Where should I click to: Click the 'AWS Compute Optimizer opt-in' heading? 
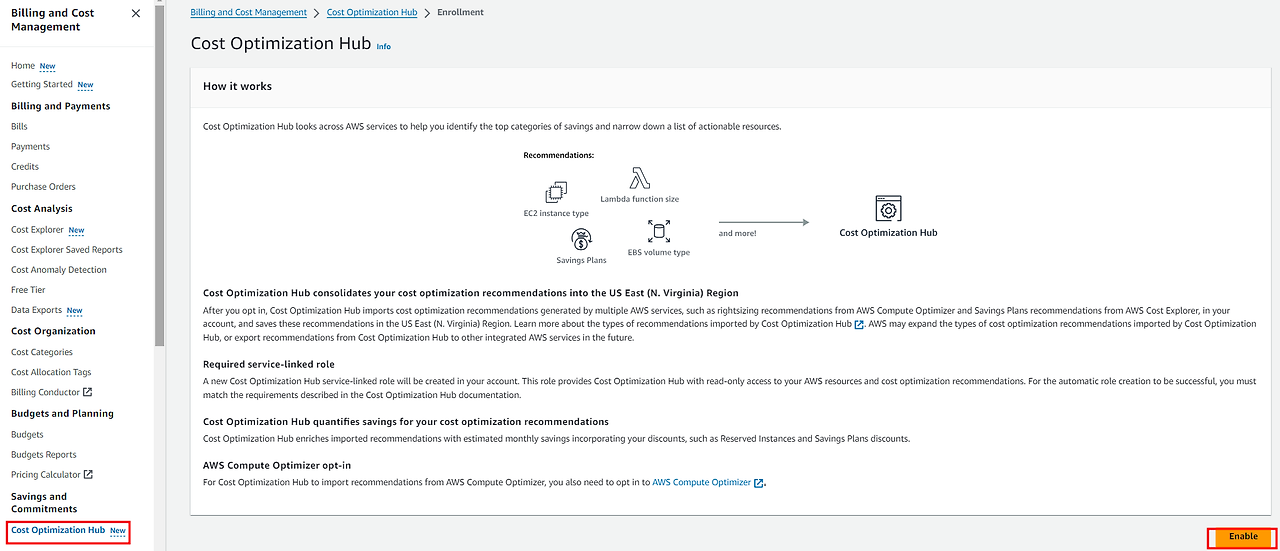[x=277, y=466]
